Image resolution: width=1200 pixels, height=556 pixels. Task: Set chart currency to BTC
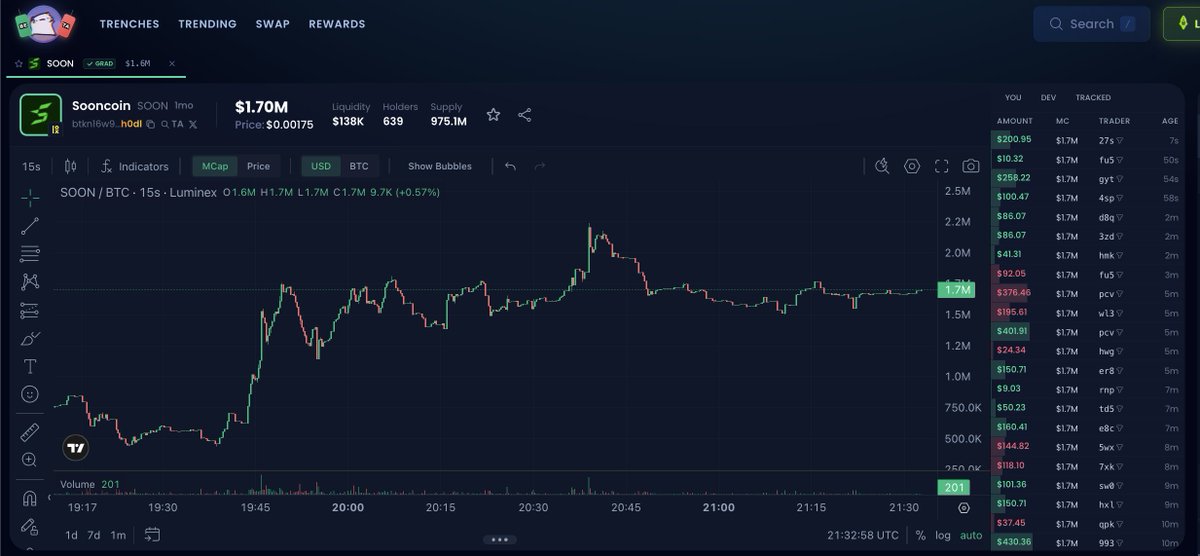[x=359, y=166]
